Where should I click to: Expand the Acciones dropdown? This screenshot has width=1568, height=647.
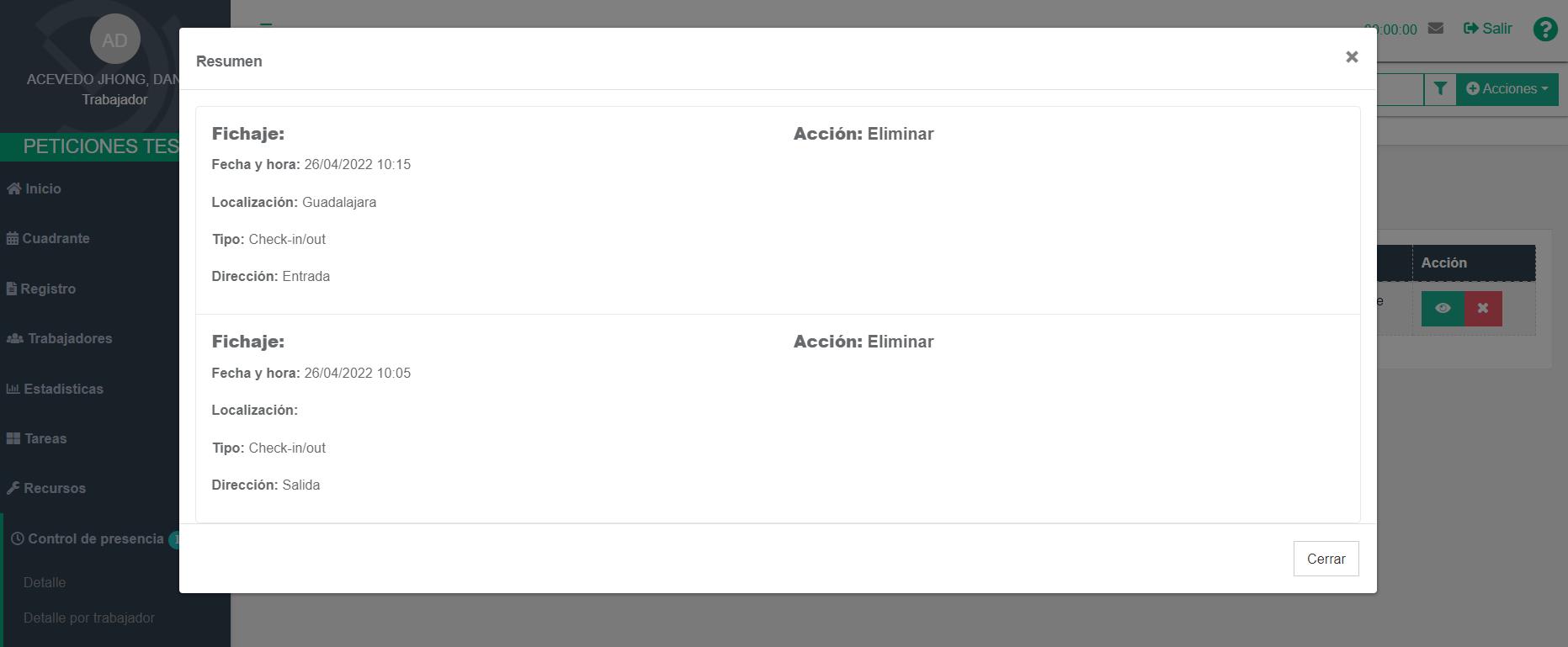(1507, 88)
